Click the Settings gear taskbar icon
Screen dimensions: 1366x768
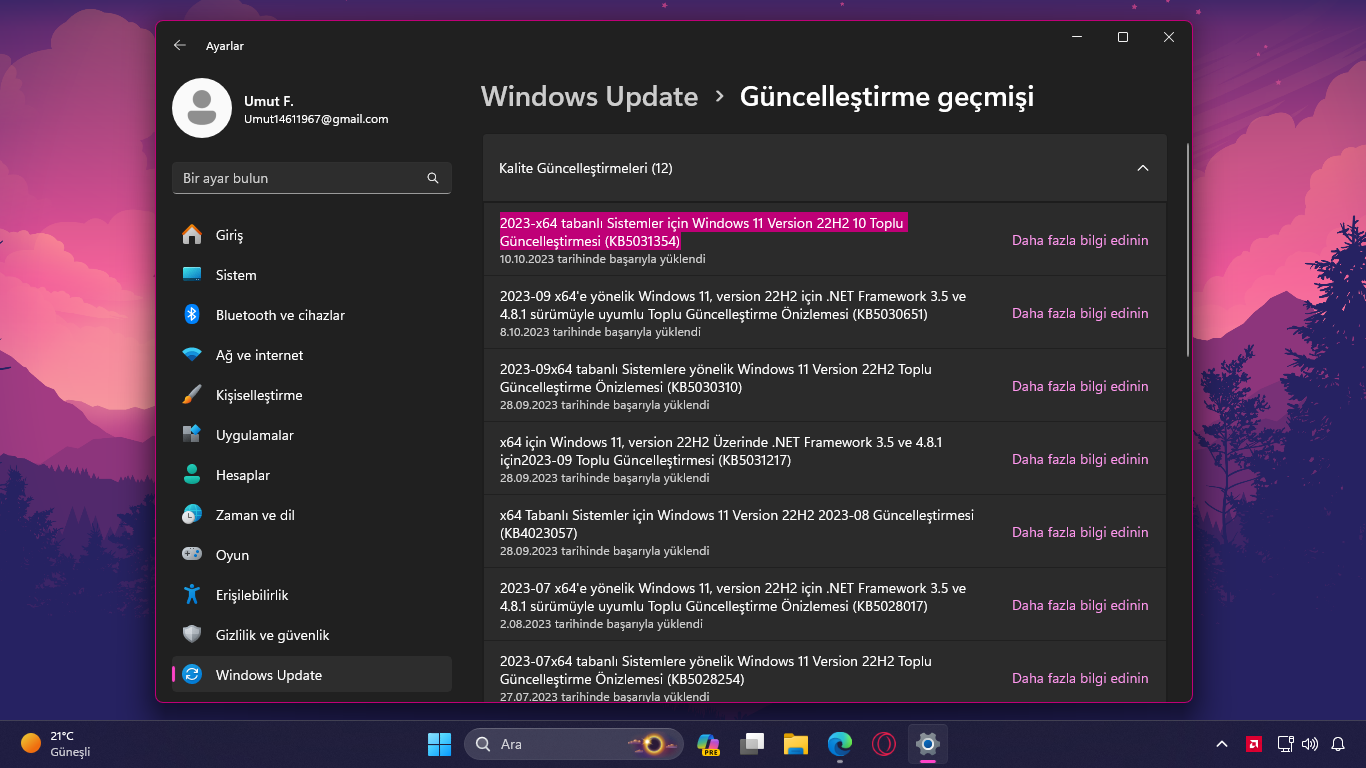point(928,744)
